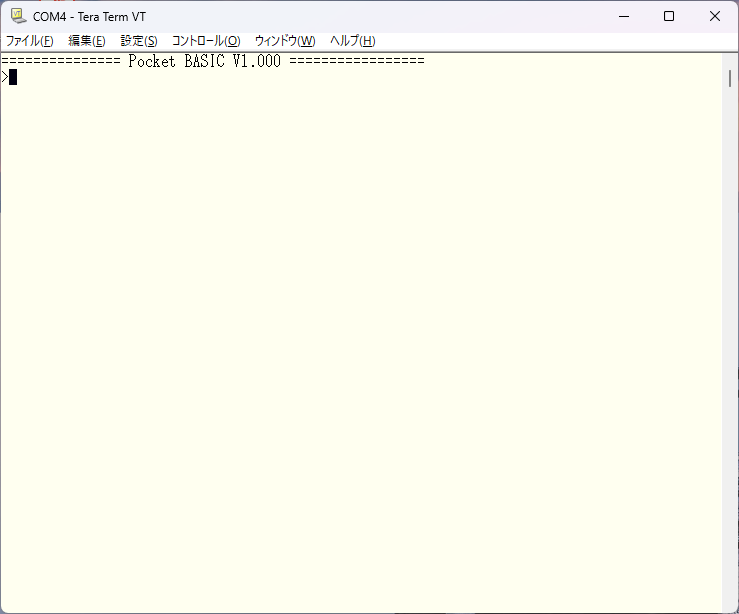Open the 編集(E) menu
The image size is (739, 614).
[87, 41]
